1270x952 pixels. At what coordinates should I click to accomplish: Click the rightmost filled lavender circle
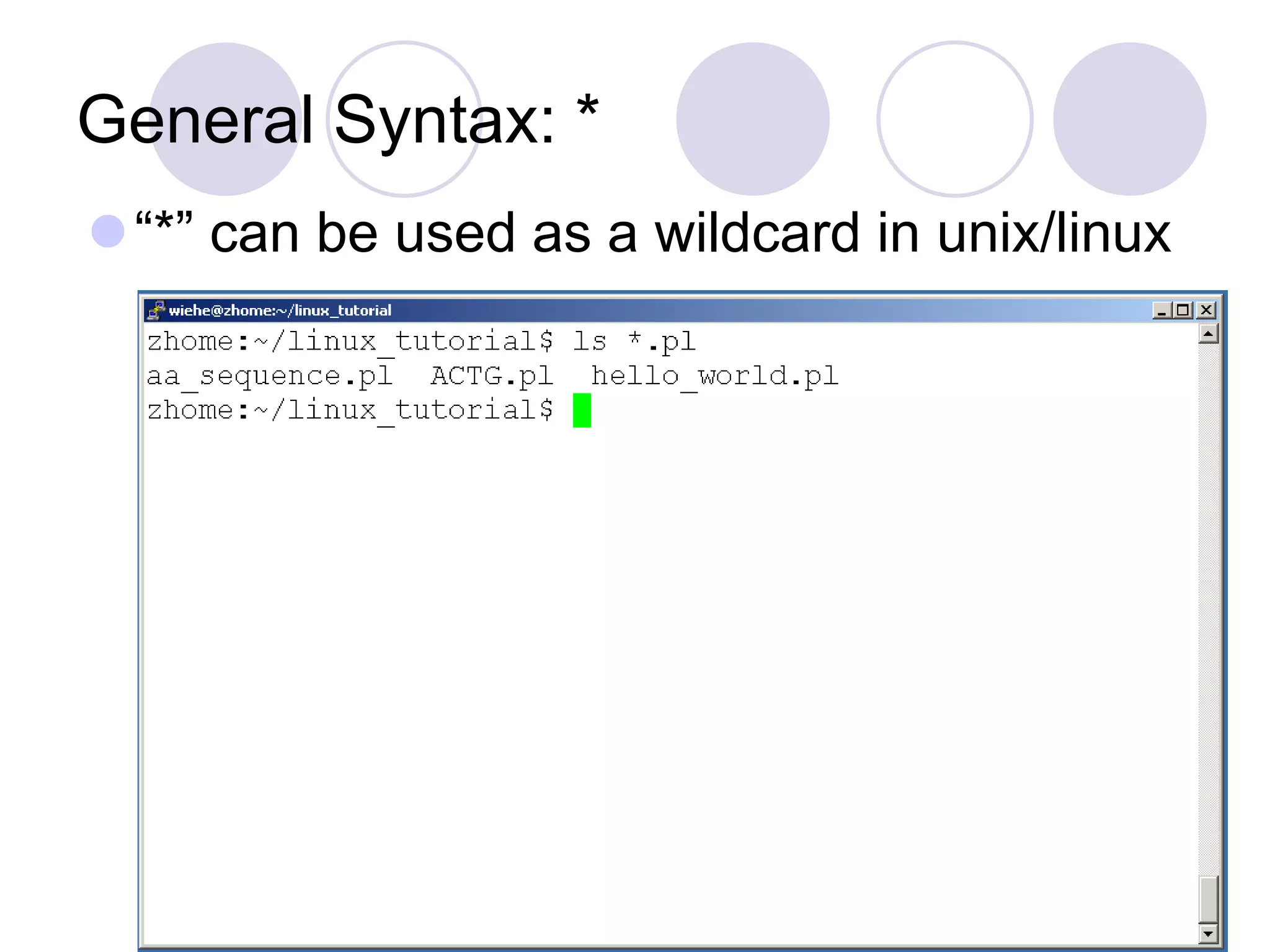1129,119
